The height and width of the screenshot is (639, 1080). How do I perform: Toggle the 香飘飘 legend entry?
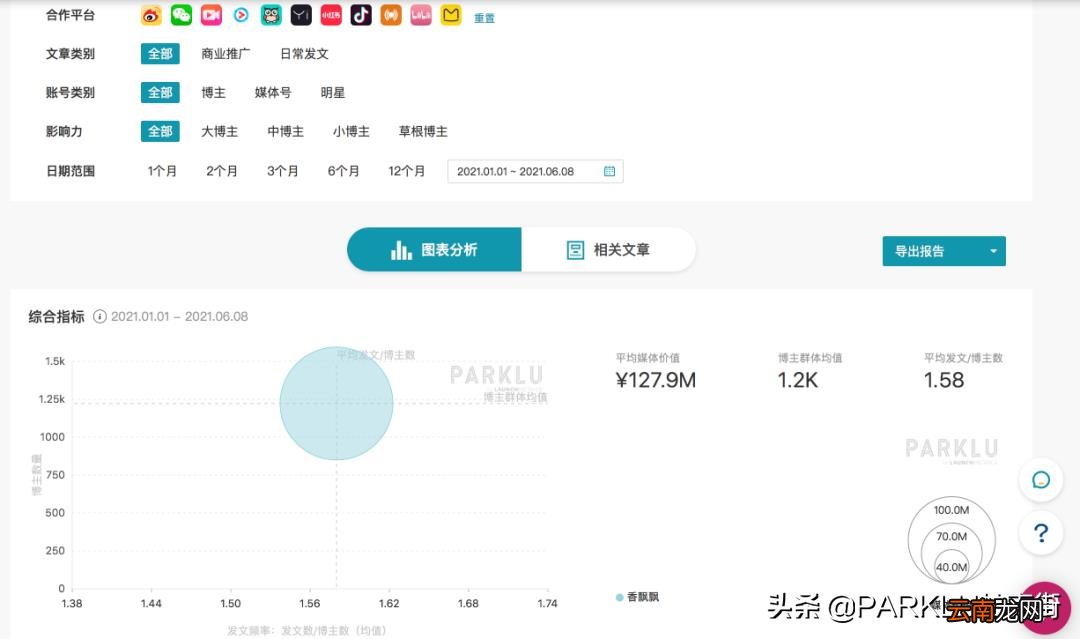tap(637, 597)
